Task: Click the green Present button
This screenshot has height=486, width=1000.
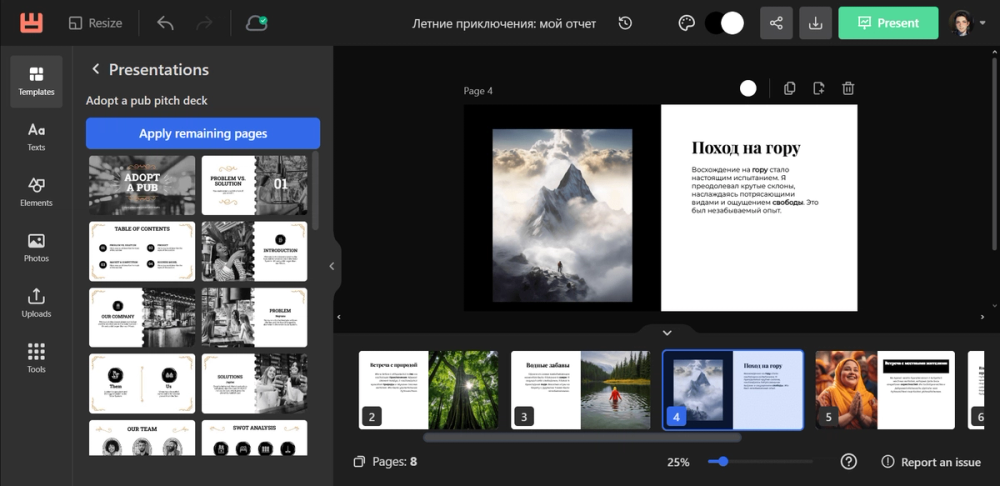Action: pos(888,23)
